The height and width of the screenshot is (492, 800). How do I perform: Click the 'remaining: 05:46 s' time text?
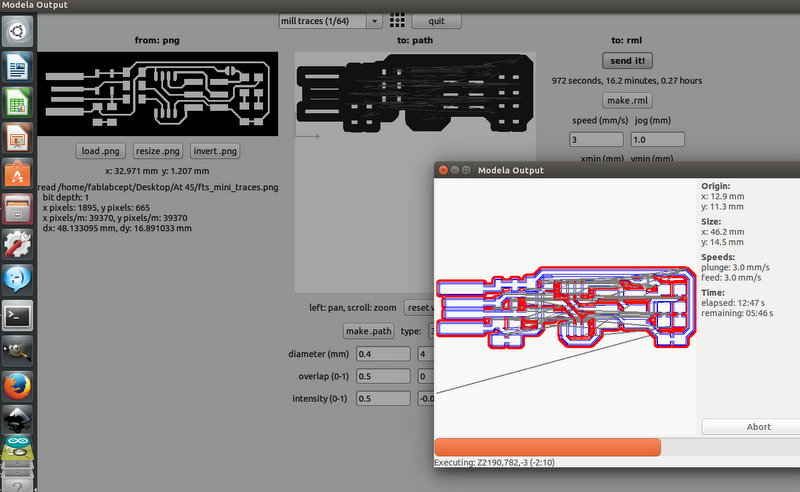point(737,313)
